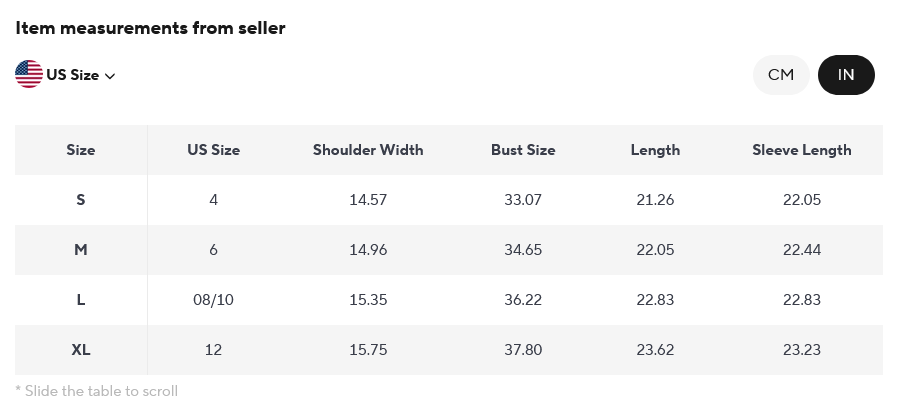Click sleeve length value 22.44
This screenshot has width=897, height=417.
[802, 250]
